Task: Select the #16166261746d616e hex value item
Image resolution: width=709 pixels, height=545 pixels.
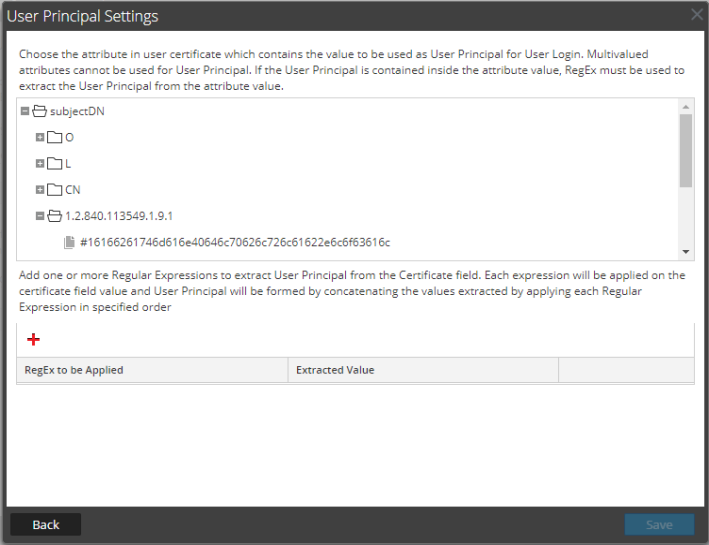Action: (x=234, y=241)
